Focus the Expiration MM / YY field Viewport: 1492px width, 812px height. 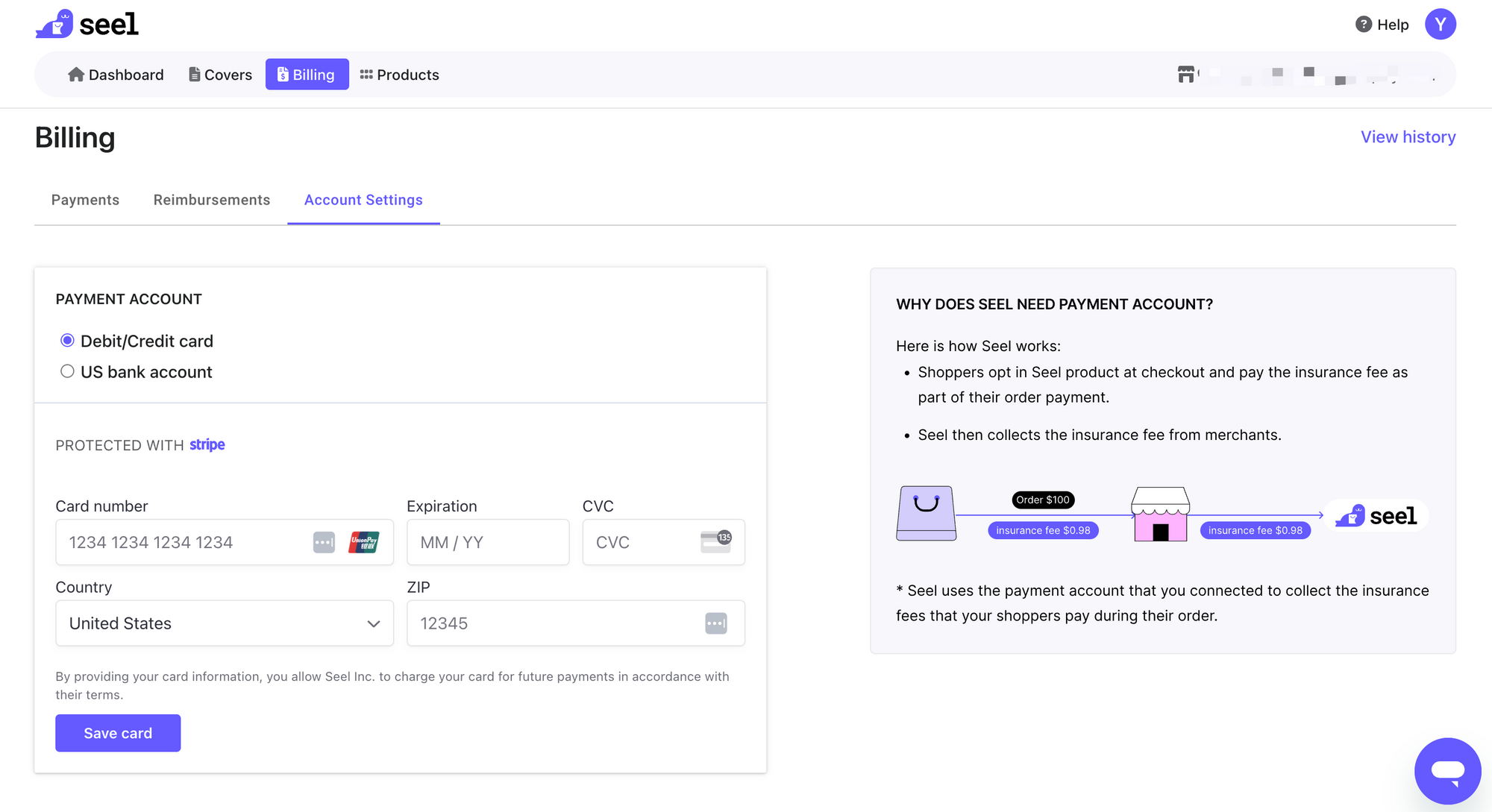pos(487,542)
